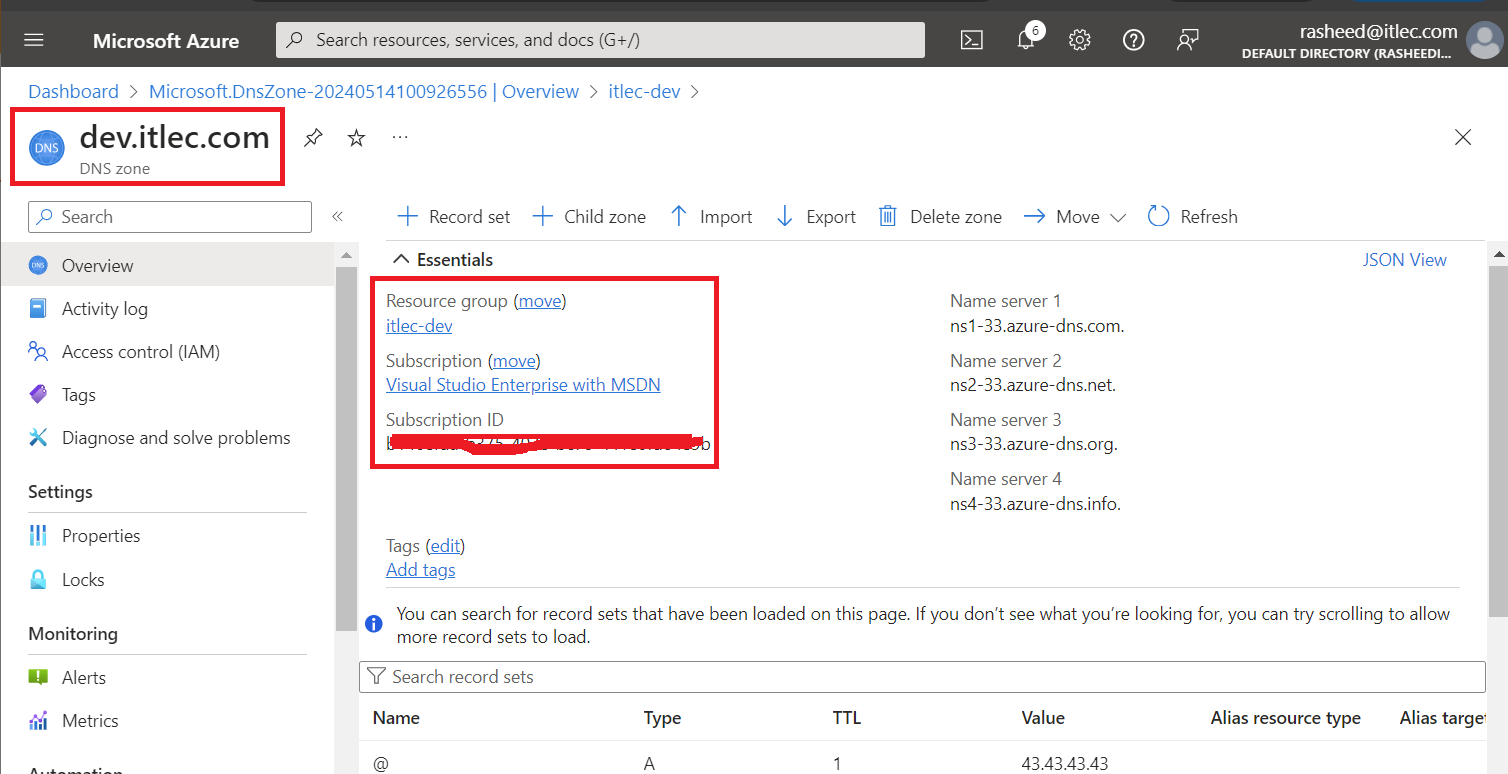Open the more options ellipsis beside title

[x=400, y=137]
